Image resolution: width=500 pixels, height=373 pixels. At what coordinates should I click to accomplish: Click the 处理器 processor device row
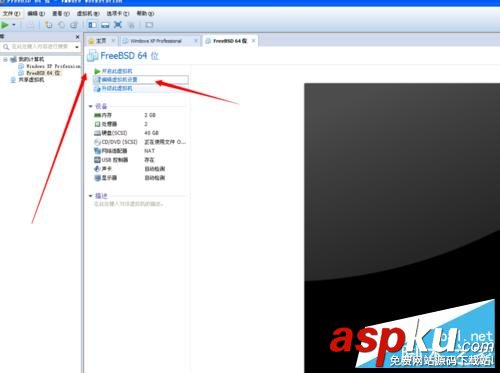[140, 124]
